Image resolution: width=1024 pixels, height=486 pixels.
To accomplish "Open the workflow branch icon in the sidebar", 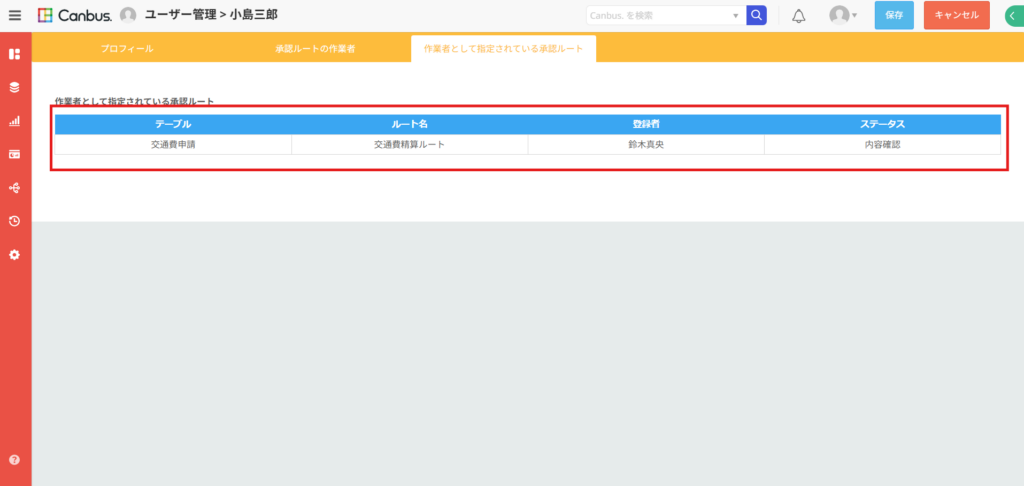I will click(x=14, y=188).
